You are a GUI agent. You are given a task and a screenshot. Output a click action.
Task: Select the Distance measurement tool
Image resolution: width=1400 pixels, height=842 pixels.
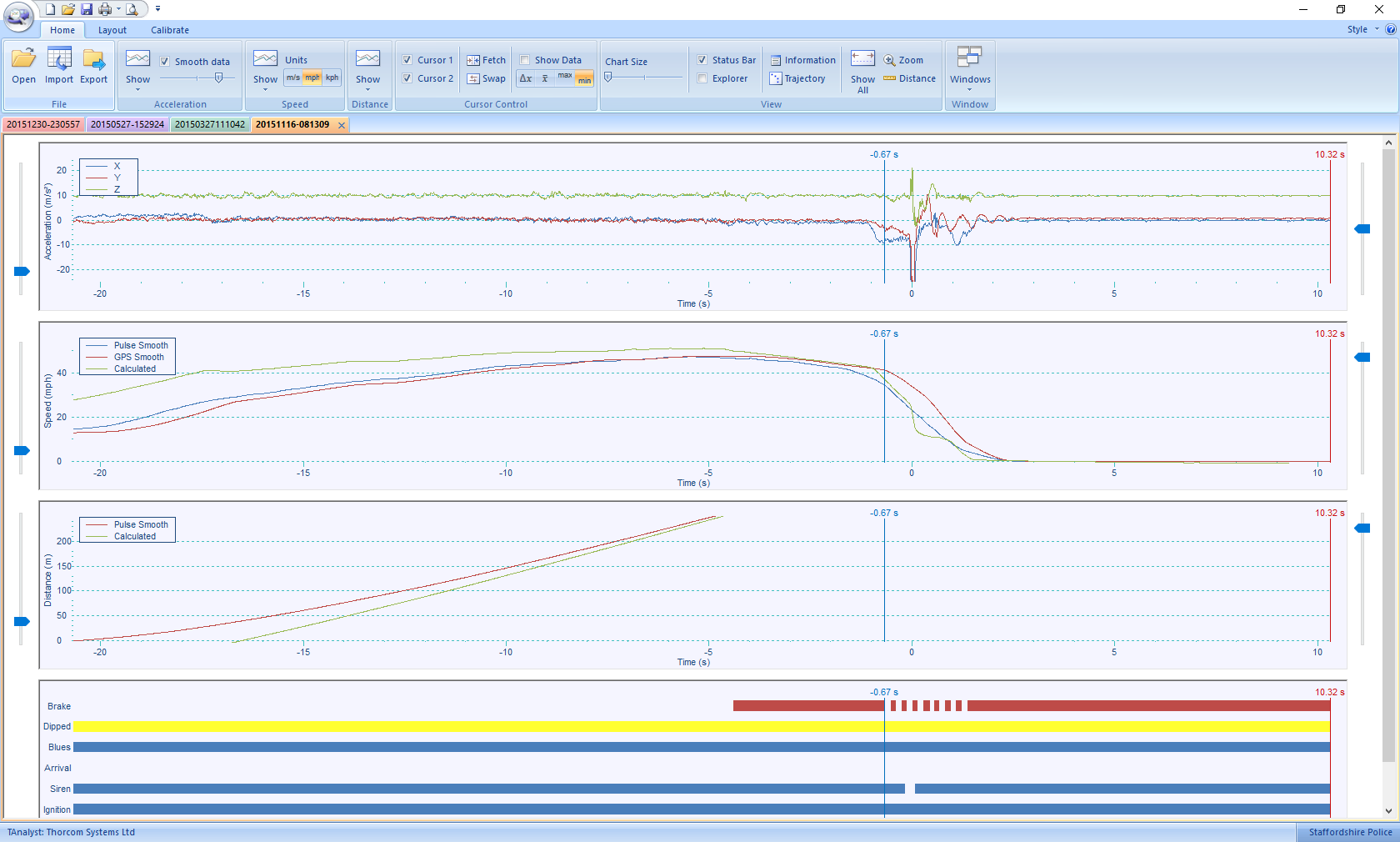pyautogui.click(x=910, y=78)
